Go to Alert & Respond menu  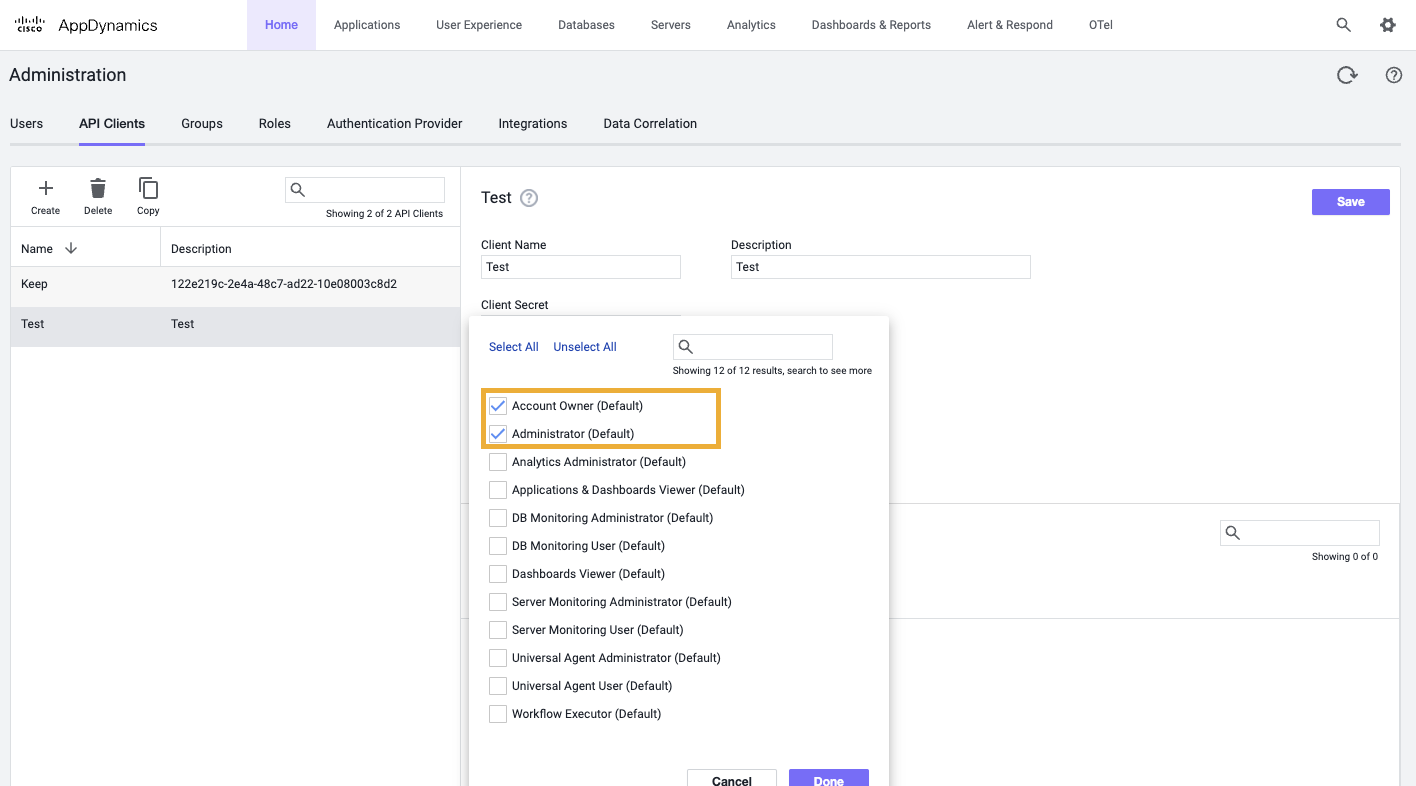pos(1010,25)
